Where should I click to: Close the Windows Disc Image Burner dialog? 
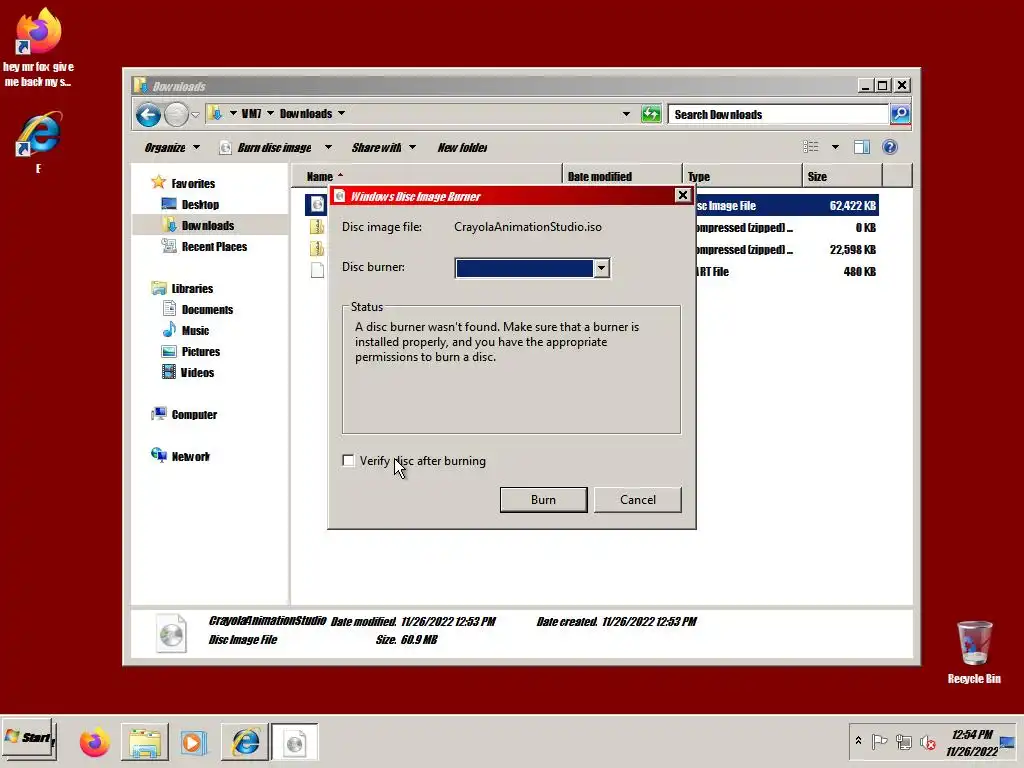[682, 195]
